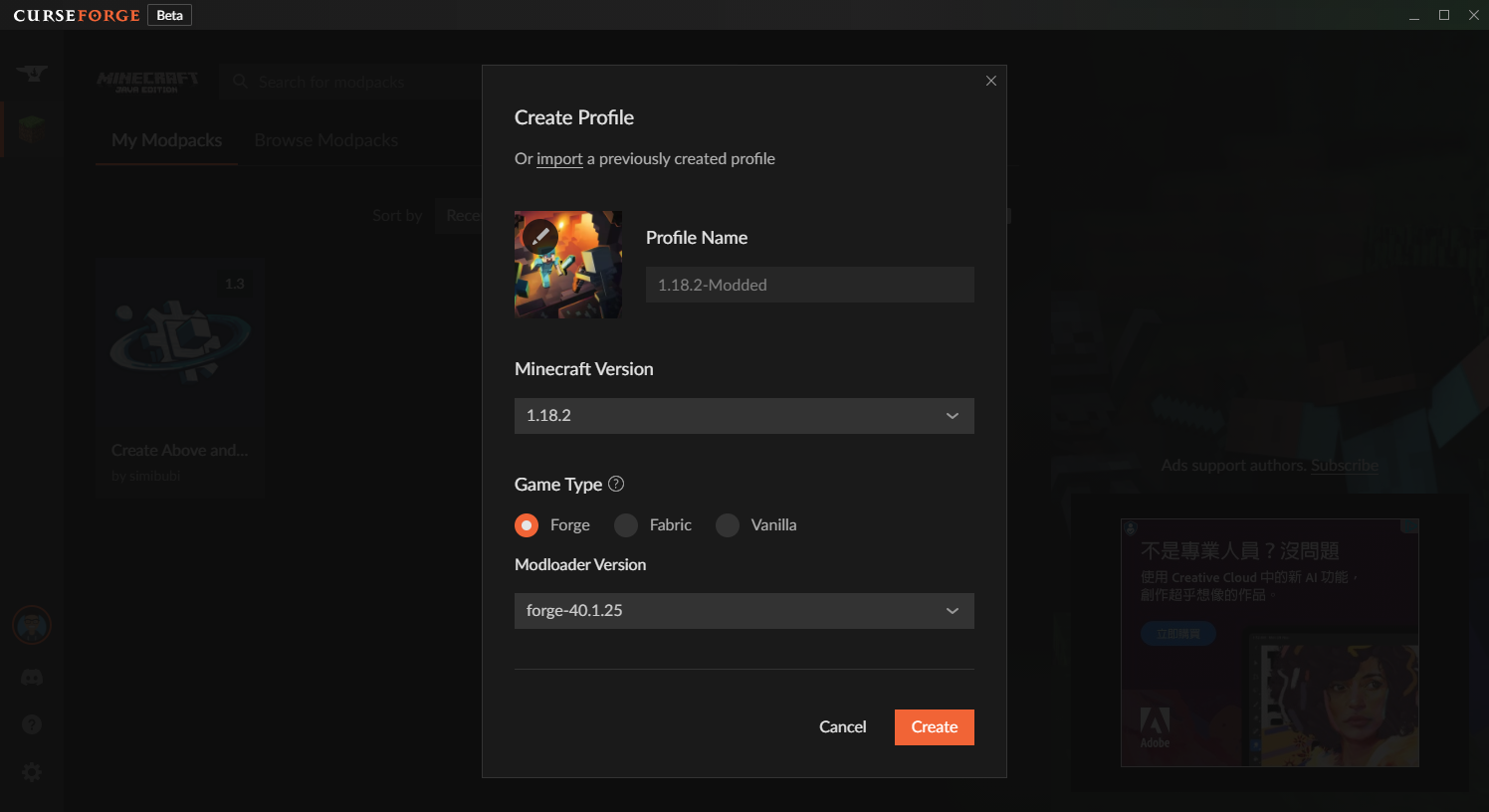The height and width of the screenshot is (812, 1489).
Task: Click the import link for existing profile
Action: (559, 159)
